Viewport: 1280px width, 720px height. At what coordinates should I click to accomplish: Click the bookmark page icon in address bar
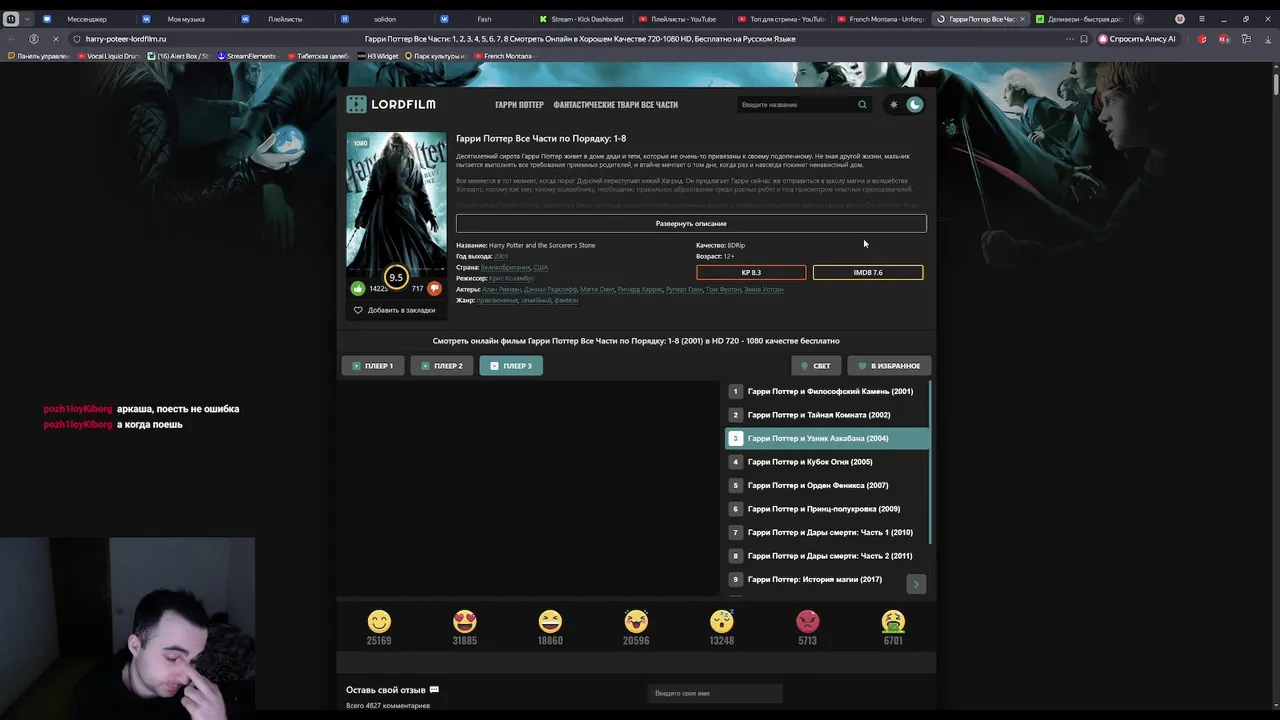[x=1084, y=39]
